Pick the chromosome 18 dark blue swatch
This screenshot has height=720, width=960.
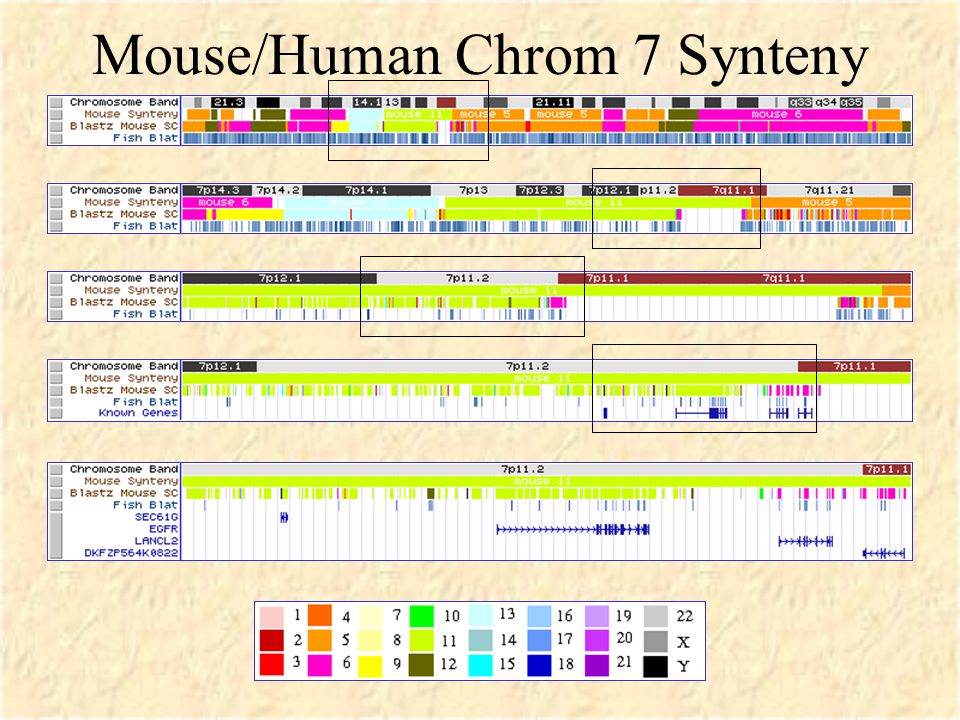pyautogui.click(x=539, y=666)
